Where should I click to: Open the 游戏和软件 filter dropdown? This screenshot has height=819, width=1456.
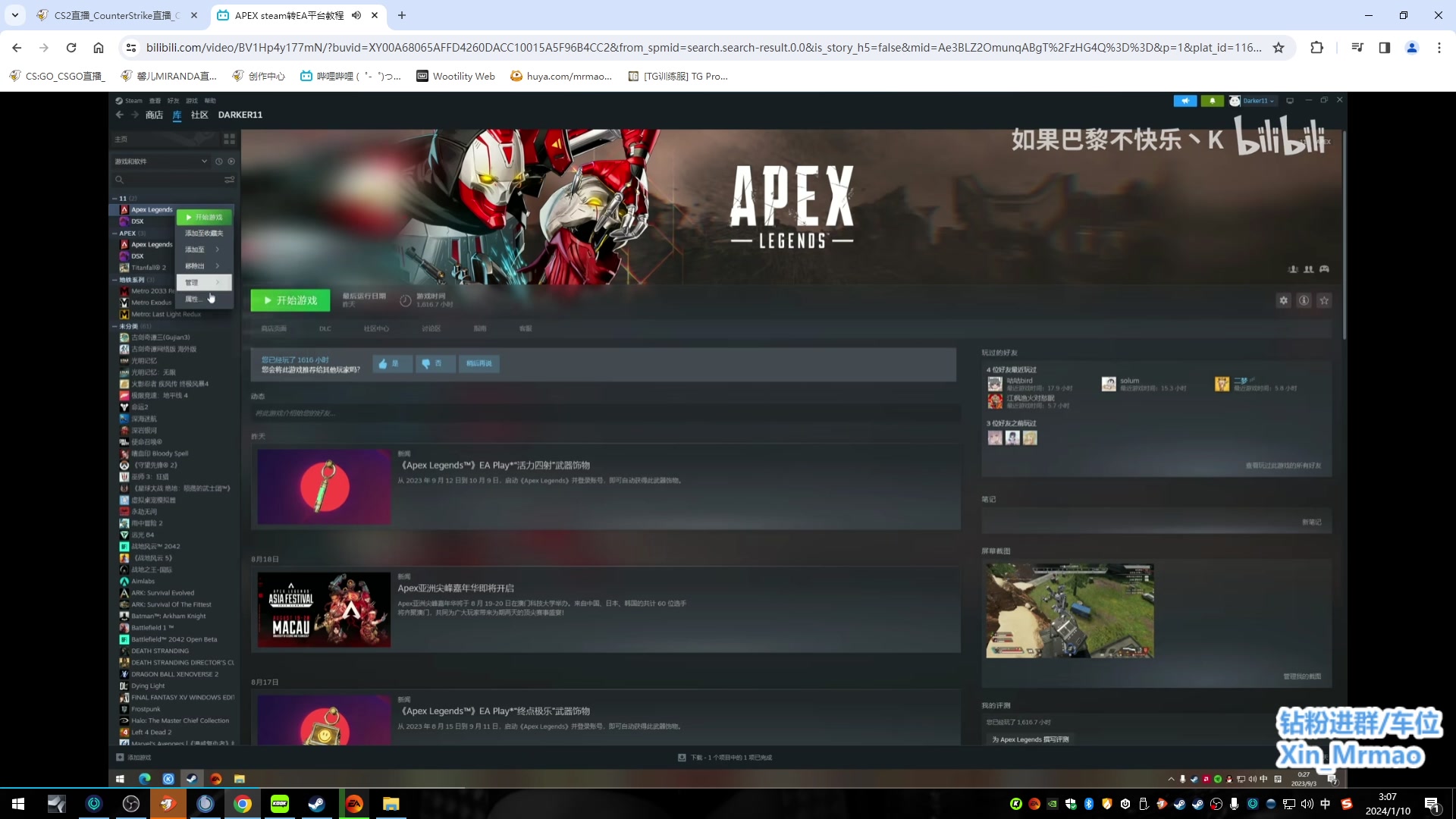click(x=161, y=162)
